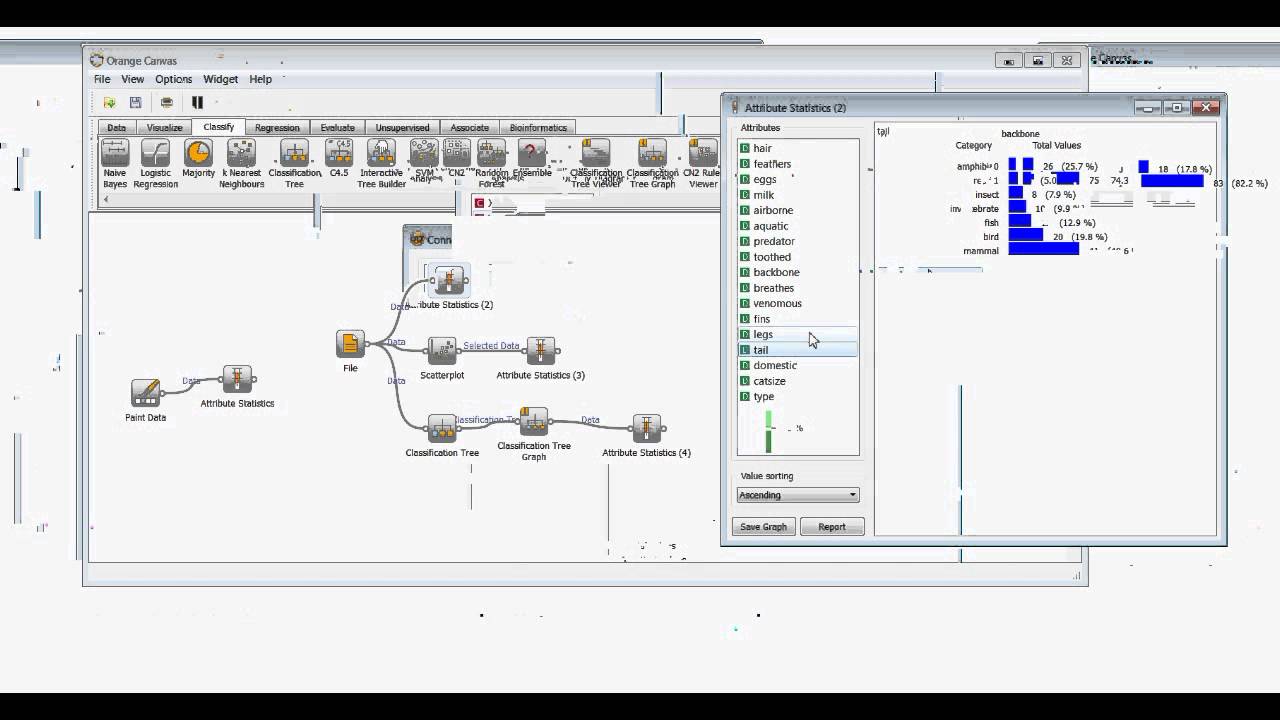Select the SVM widget icon
1280x720 pixels.
(424, 153)
